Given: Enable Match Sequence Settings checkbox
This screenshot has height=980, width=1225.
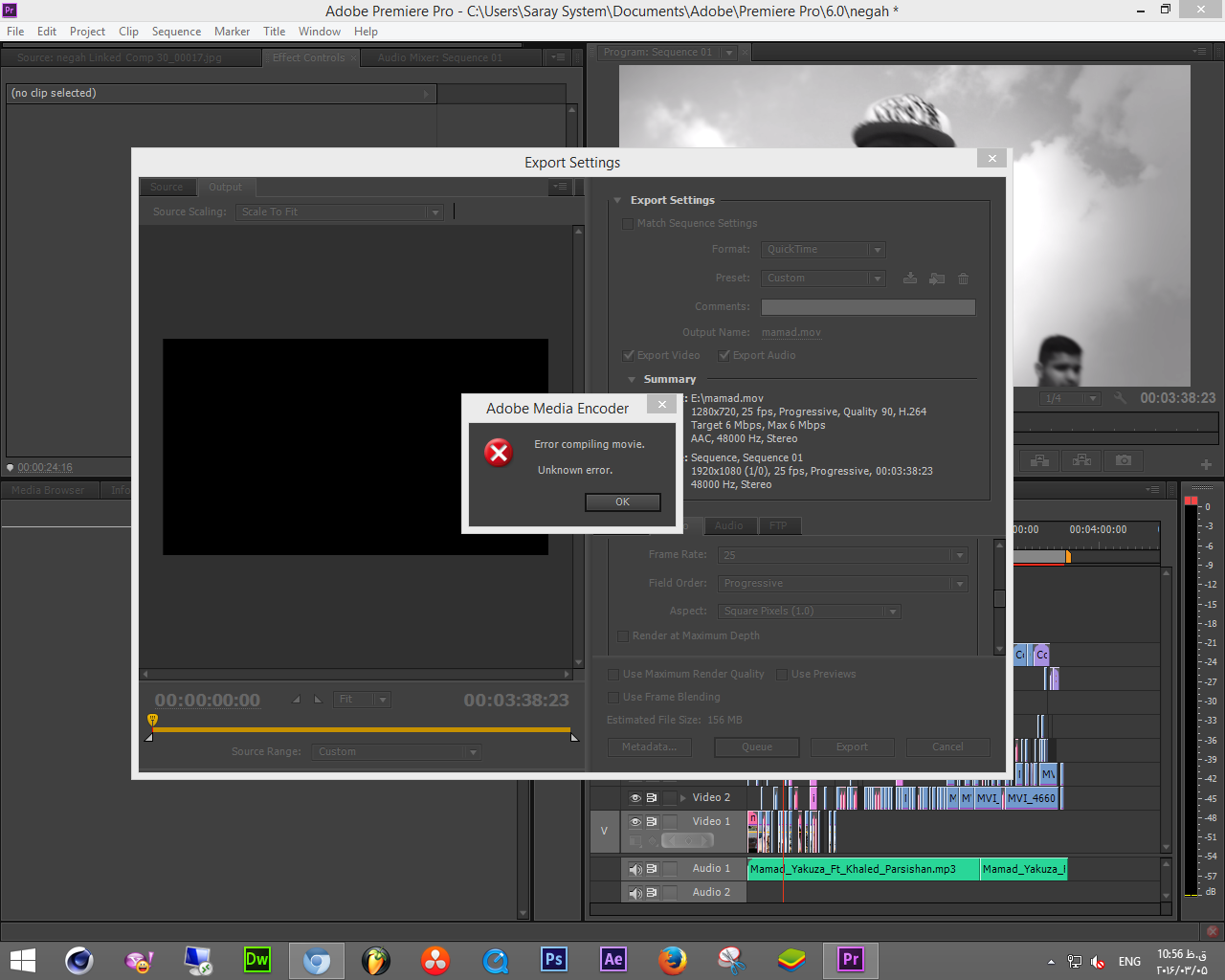Looking at the screenshot, I should [628, 224].
